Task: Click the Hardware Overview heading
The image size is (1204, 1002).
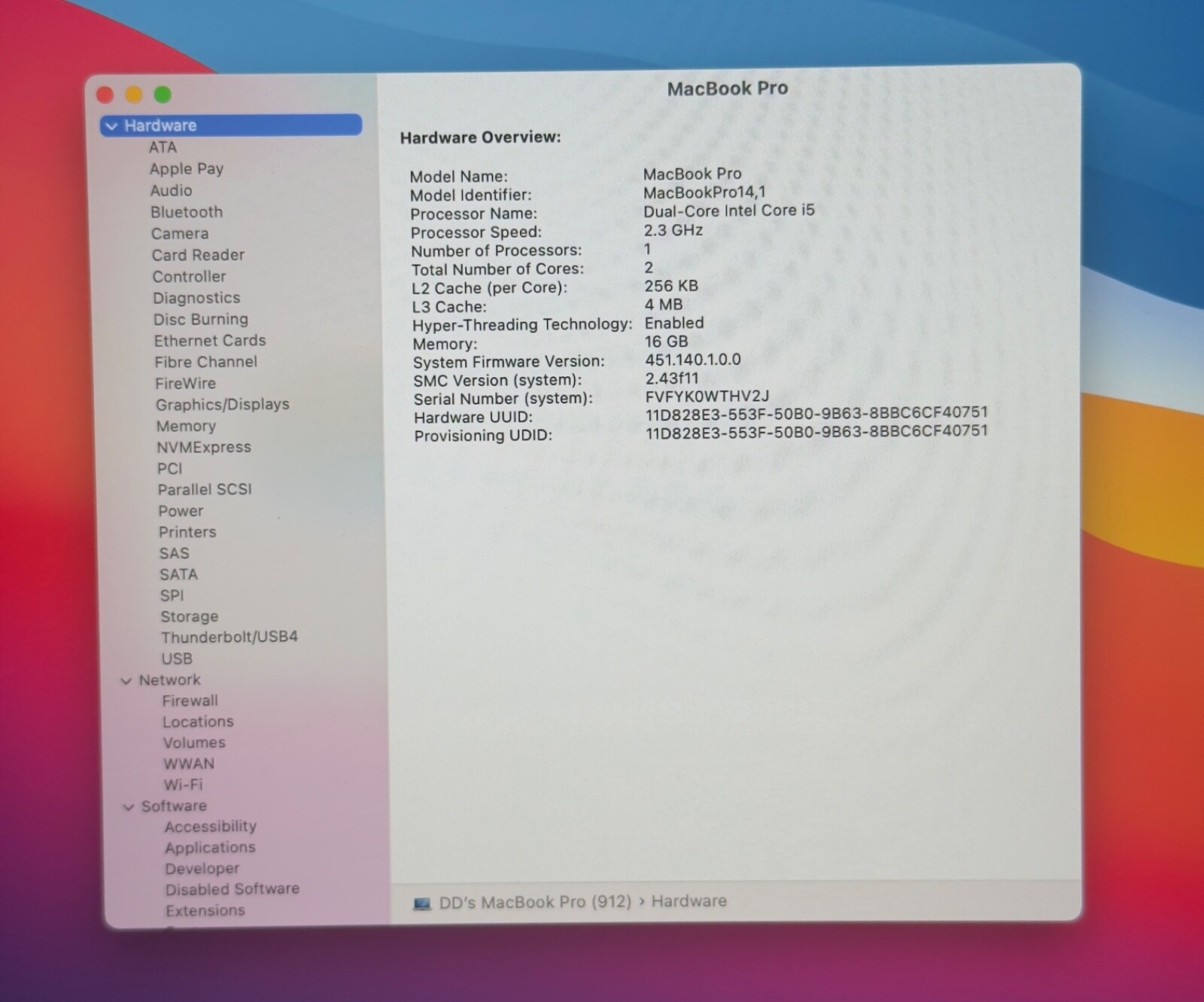Action: pos(480,138)
